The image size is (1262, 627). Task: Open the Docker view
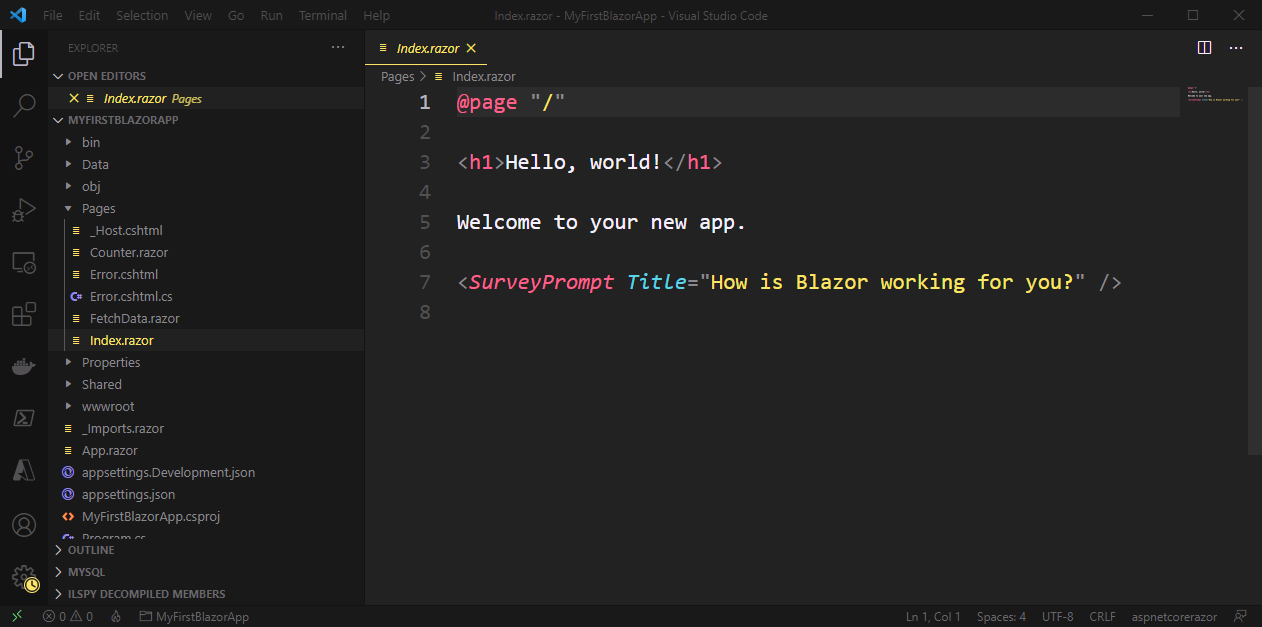24,367
